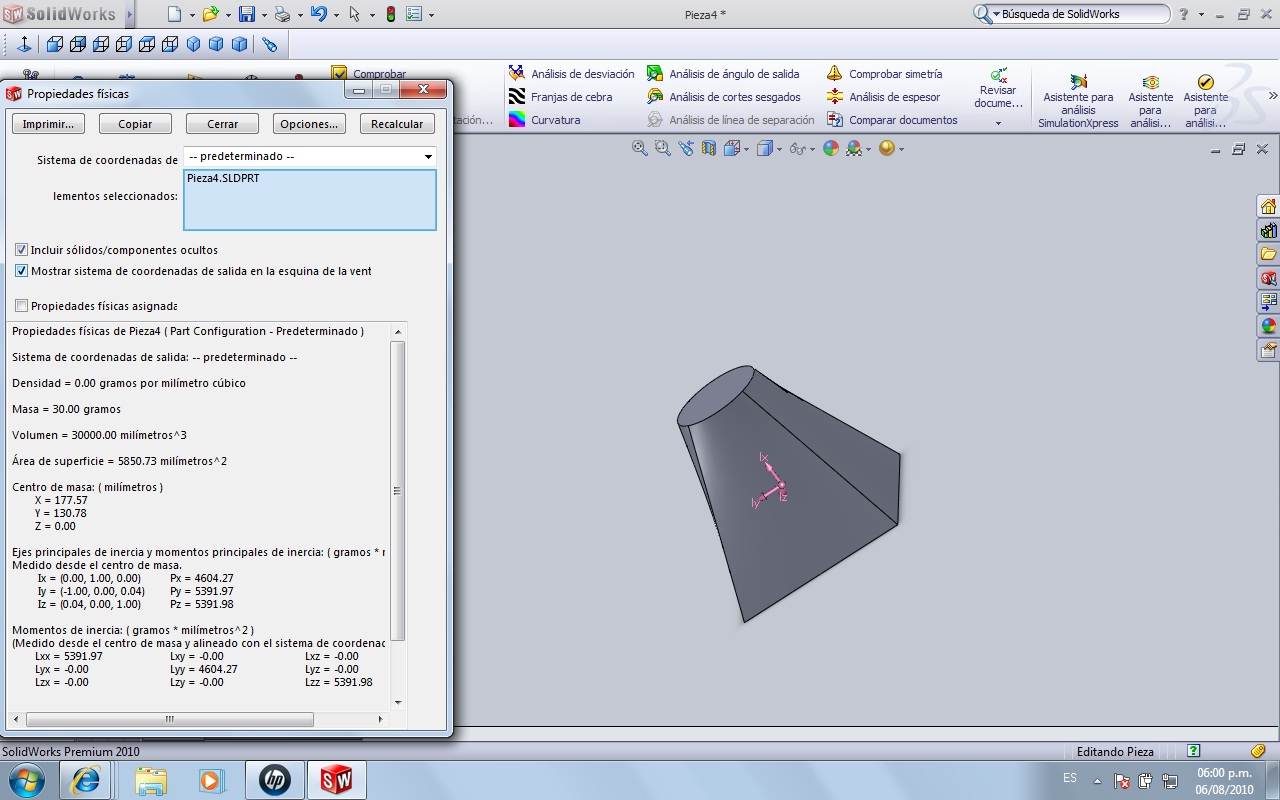Launch Análisis de ángulo de salida
This screenshot has width=1280, height=800.
pos(723,74)
